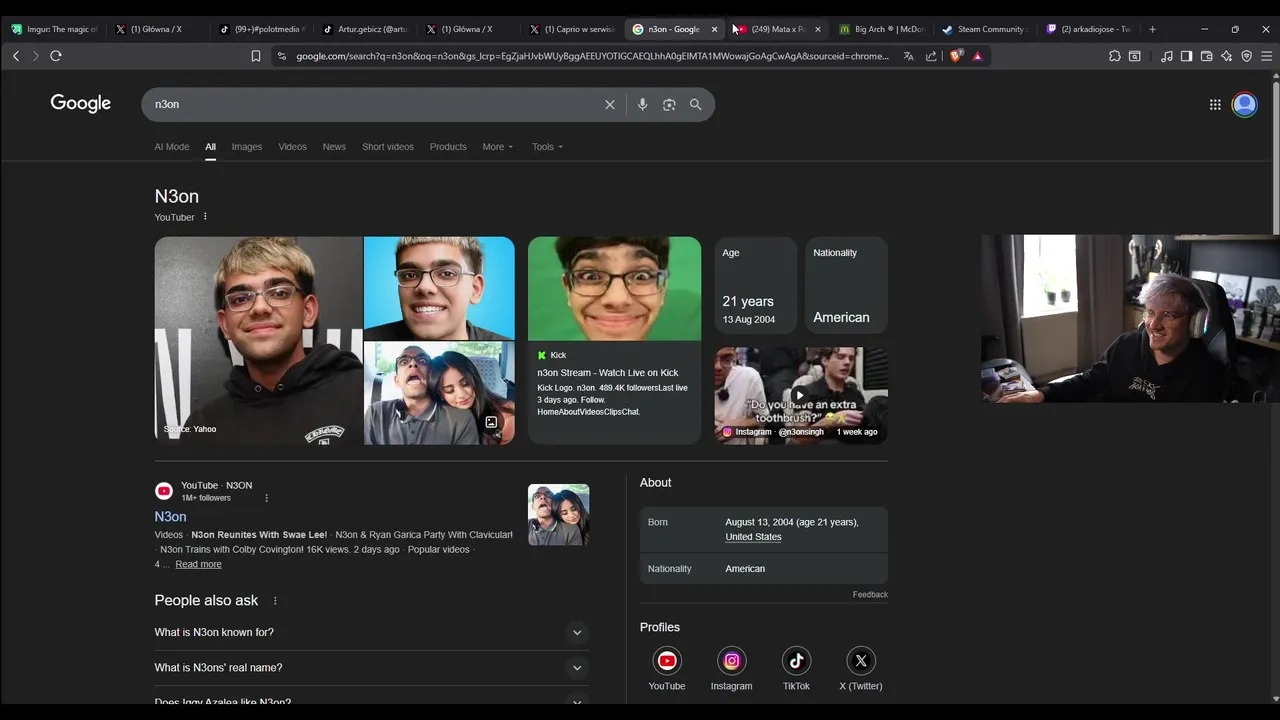The width and height of the screenshot is (1280, 720).
Task: Switch to Videos results tab
Action: pos(293,147)
